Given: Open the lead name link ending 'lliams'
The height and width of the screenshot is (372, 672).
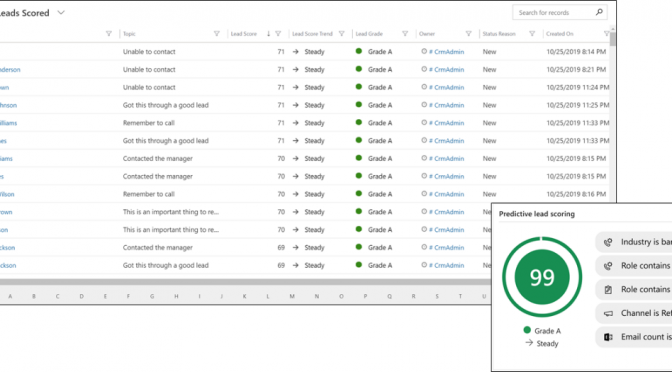Looking at the screenshot, I should (x=9, y=123).
